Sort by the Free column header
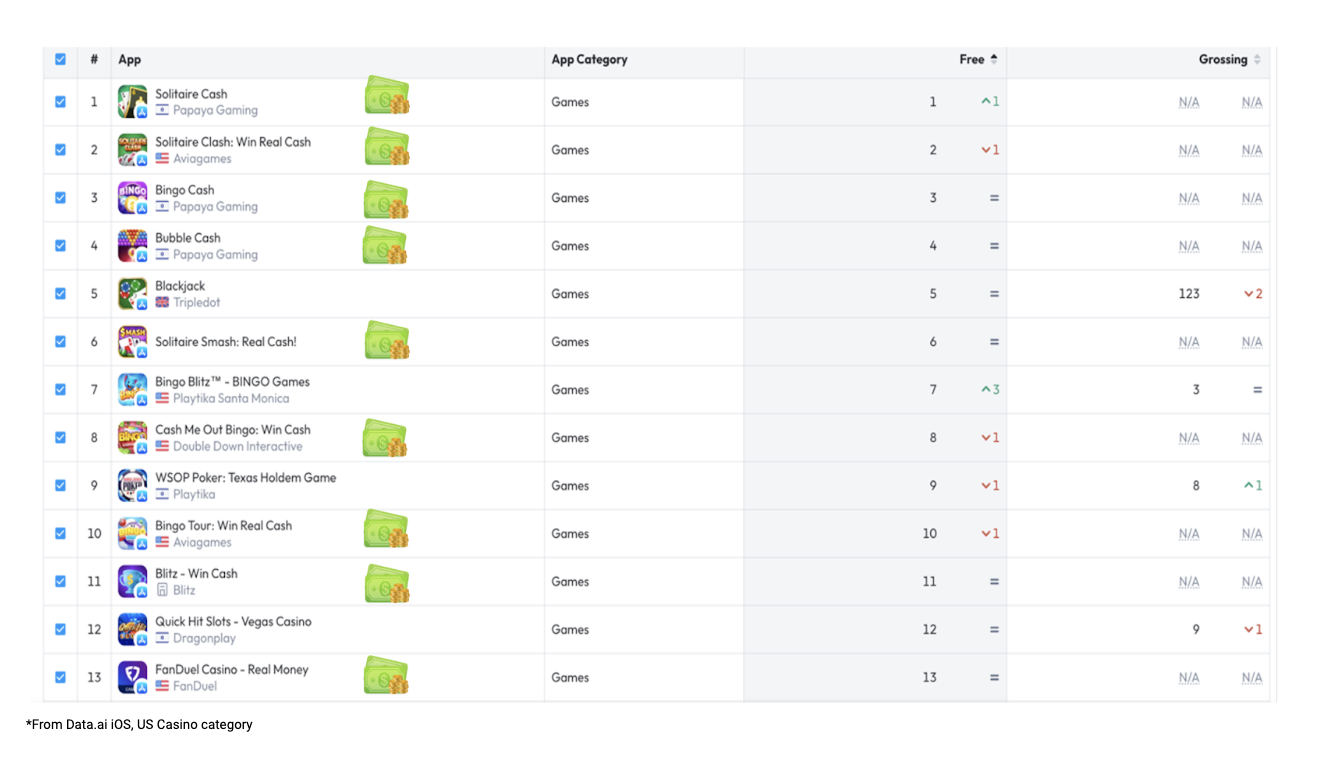 pyautogui.click(x=978, y=60)
